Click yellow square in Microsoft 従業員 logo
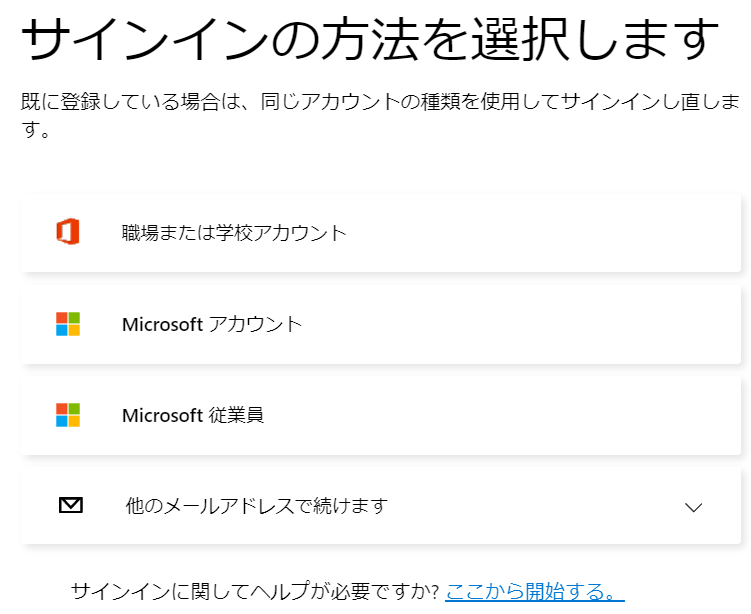 [74, 421]
